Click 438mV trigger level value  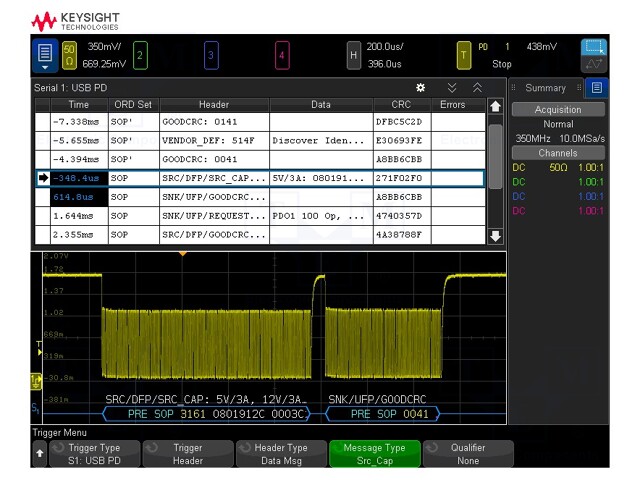pos(541,47)
